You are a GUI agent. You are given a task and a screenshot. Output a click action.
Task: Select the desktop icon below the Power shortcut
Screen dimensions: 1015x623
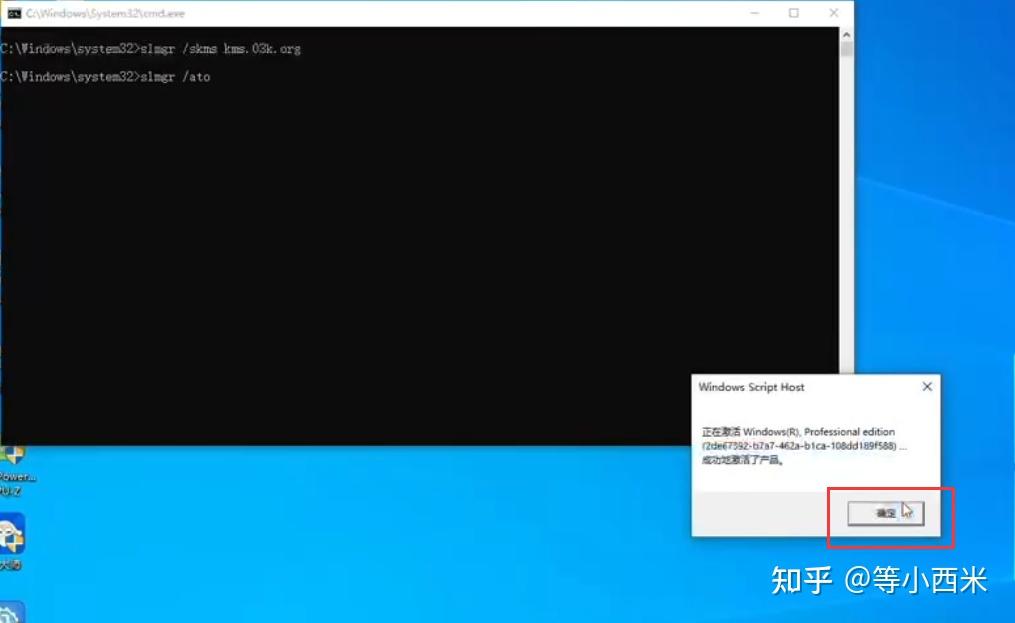(13, 541)
